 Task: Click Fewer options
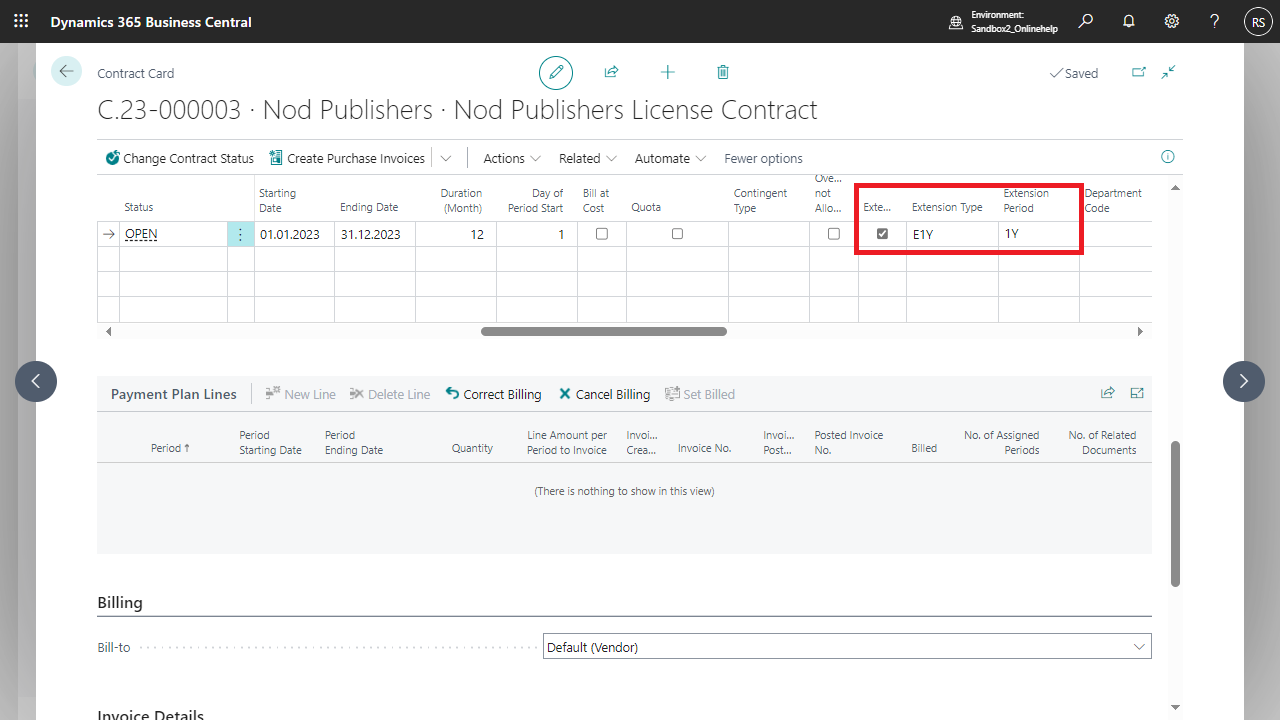click(x=763, y=158)
